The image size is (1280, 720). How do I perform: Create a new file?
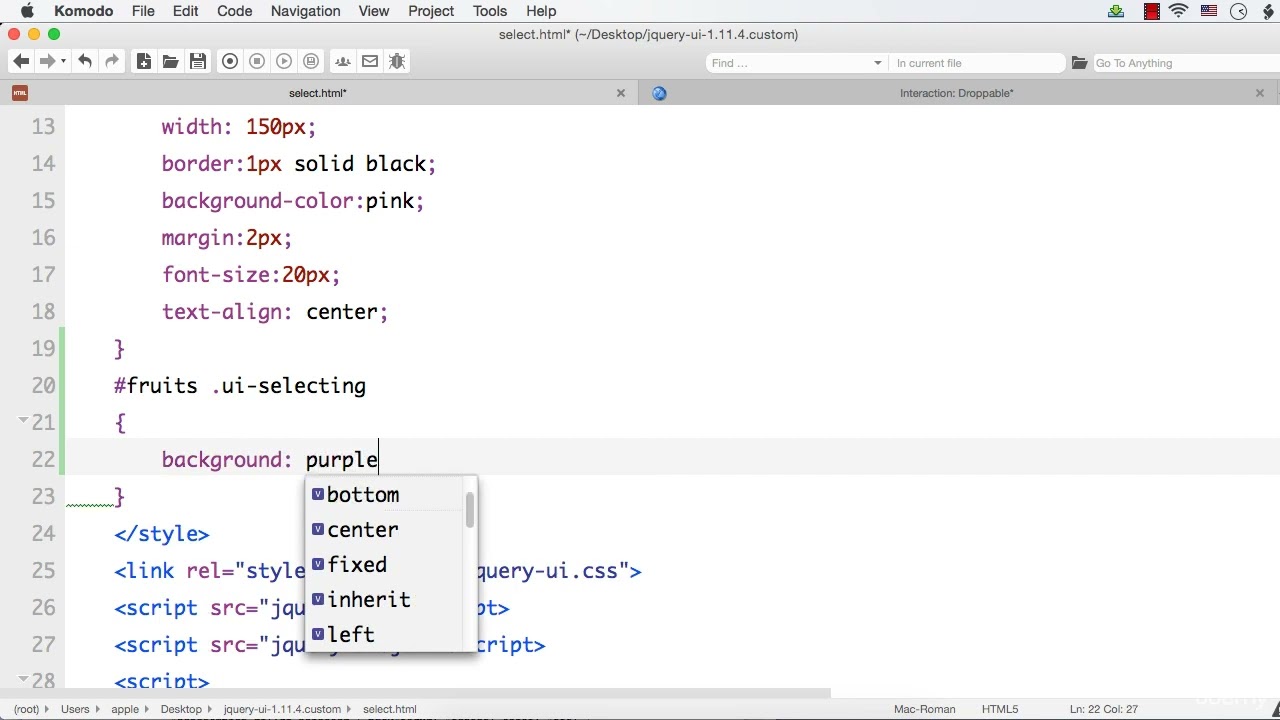pos(144,62)
